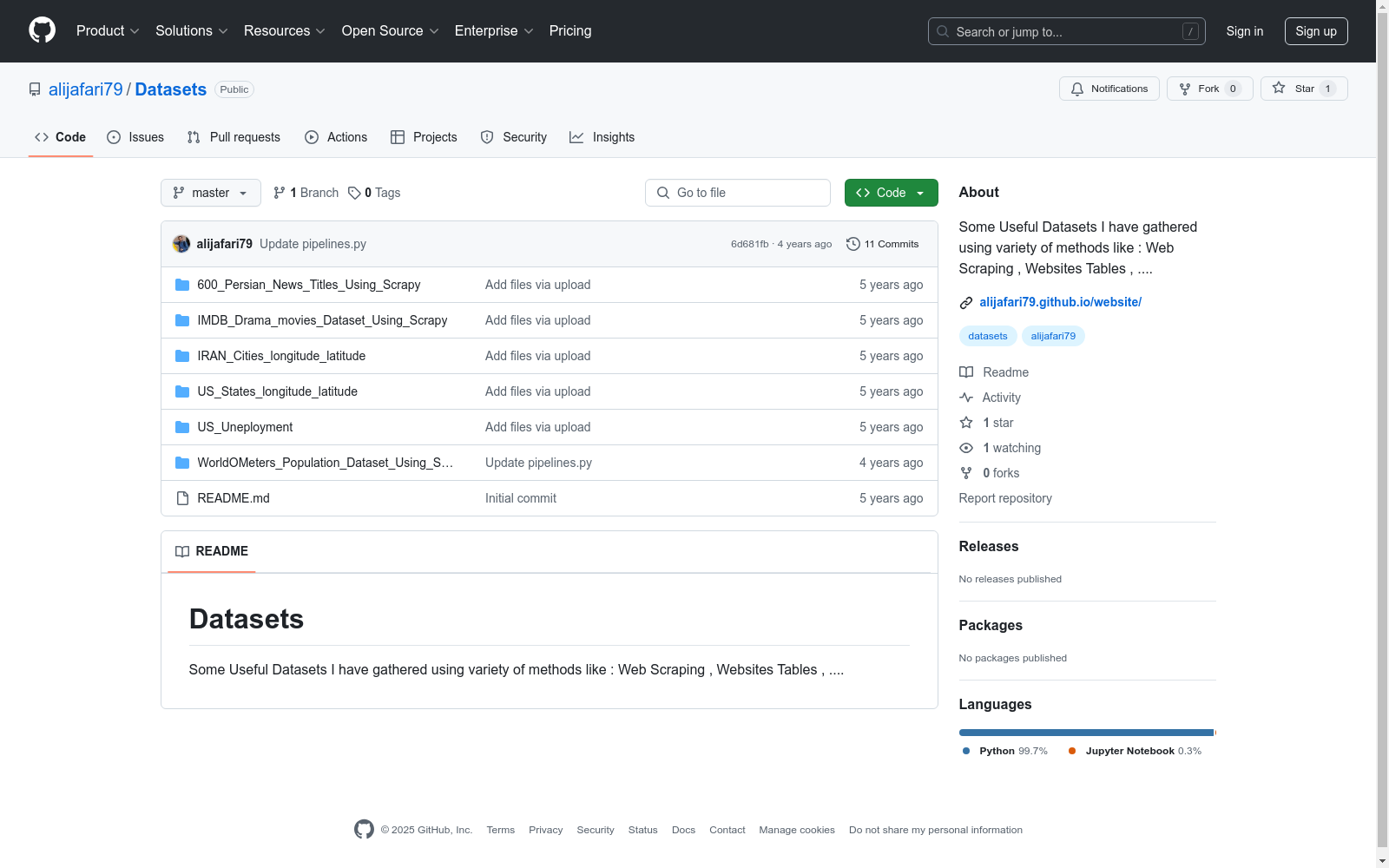
Task: Click the GitHub logo in the header
Action: (42, 30)
